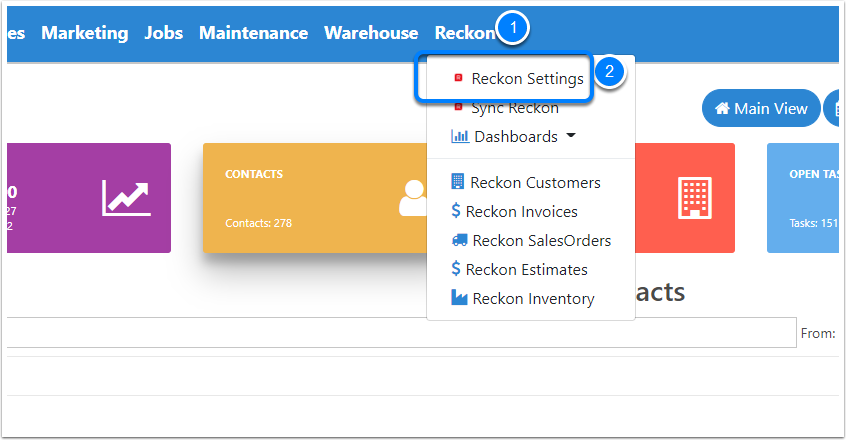The width and height of the screenshot is (846, 440).
Task: Click the building icon on red card
Action: coord(695,198)
